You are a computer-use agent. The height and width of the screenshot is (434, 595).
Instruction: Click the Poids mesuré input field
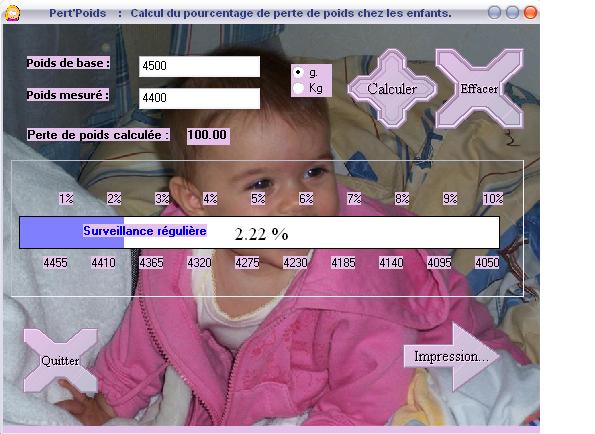pos(199,98)
